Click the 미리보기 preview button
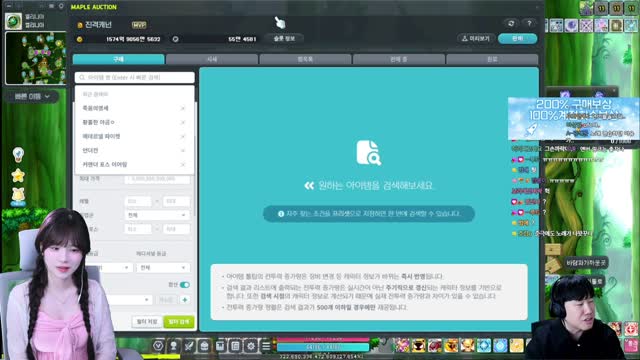This screenshot has width=640, height=360. pos(476,38)
